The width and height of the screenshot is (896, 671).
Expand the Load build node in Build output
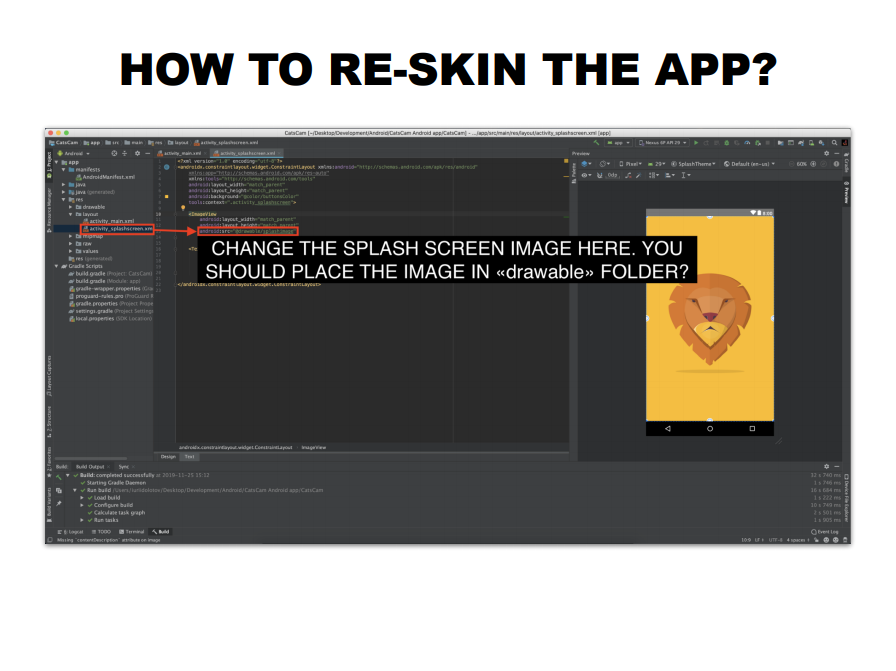[x=82, y=498]
